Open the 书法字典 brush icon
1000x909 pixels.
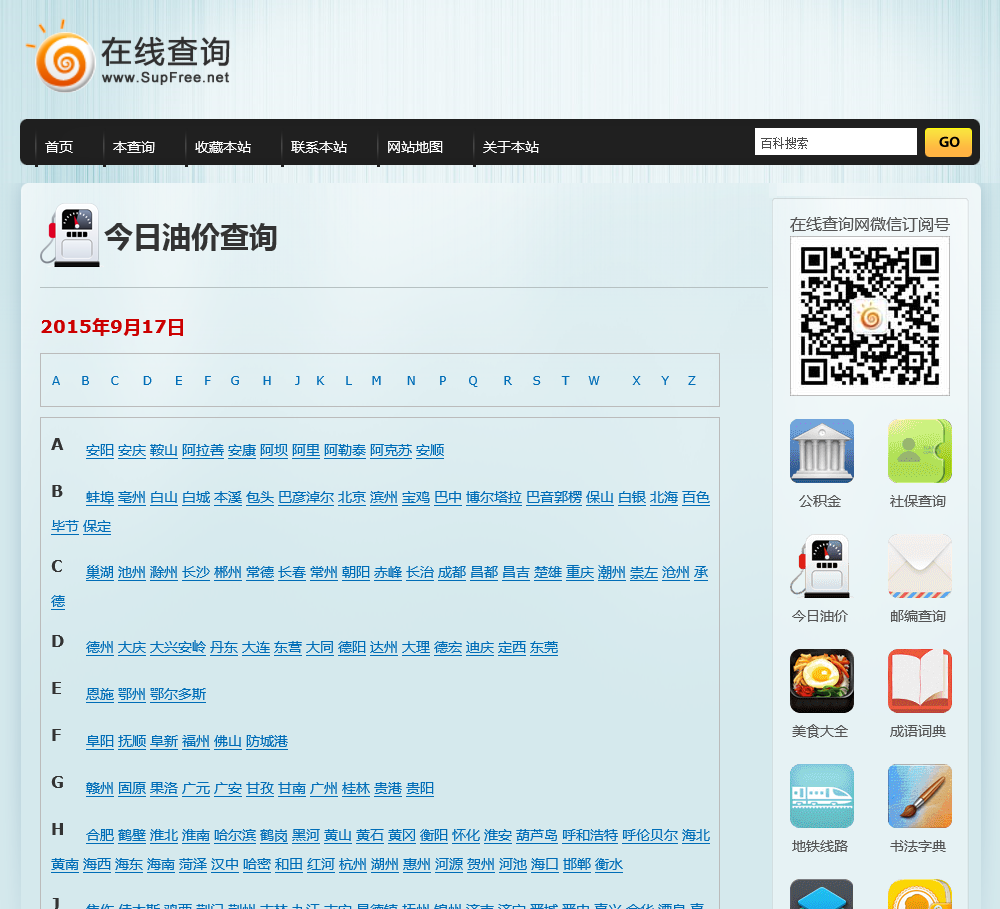(920, 796)
